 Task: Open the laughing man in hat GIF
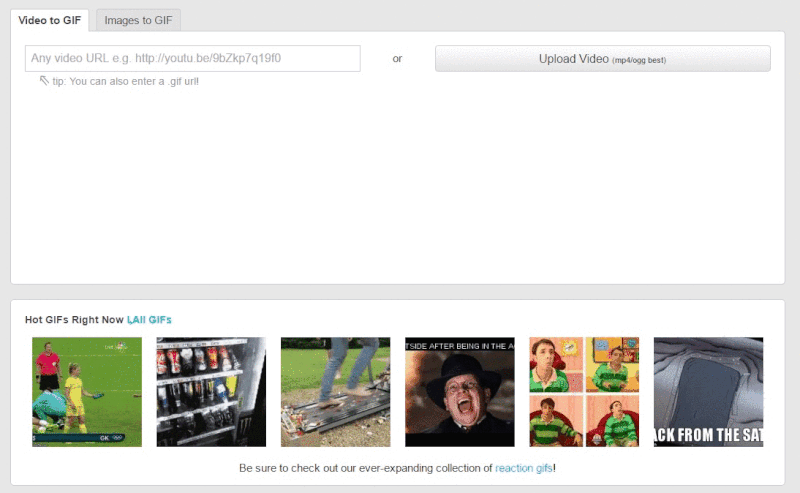coord(460,392)
